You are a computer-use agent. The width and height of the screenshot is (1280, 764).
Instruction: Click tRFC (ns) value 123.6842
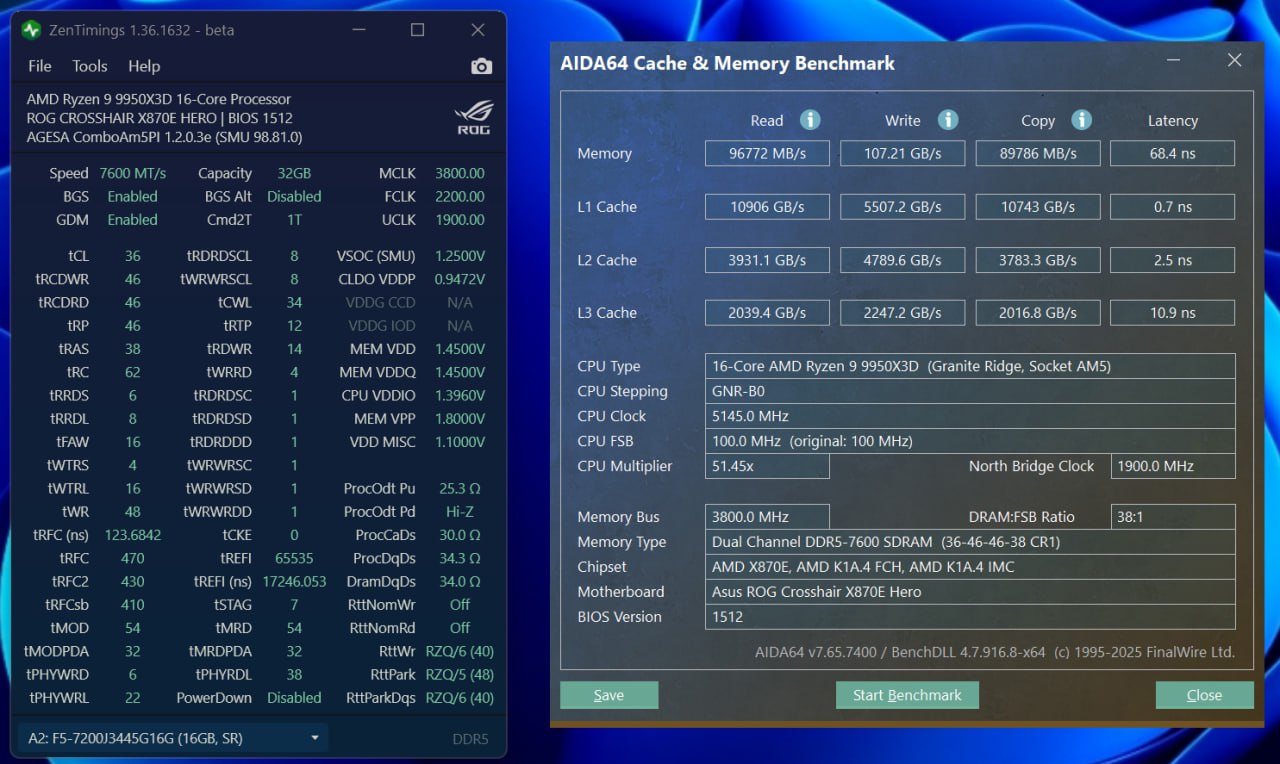coord(133,535)
